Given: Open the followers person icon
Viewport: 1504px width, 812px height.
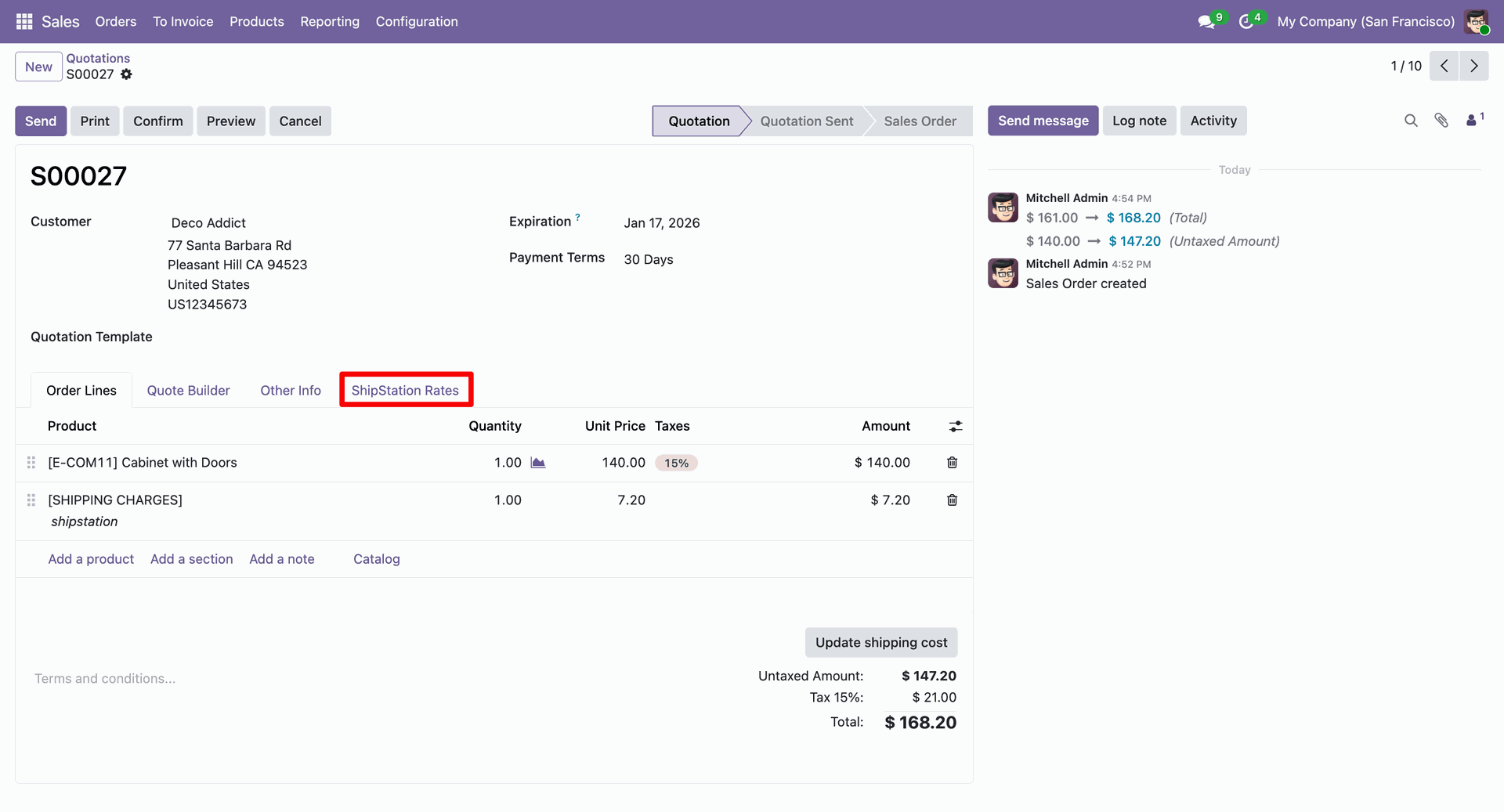Looking at the screenshot, I should pyautogui.click(x=1472, y=121).
